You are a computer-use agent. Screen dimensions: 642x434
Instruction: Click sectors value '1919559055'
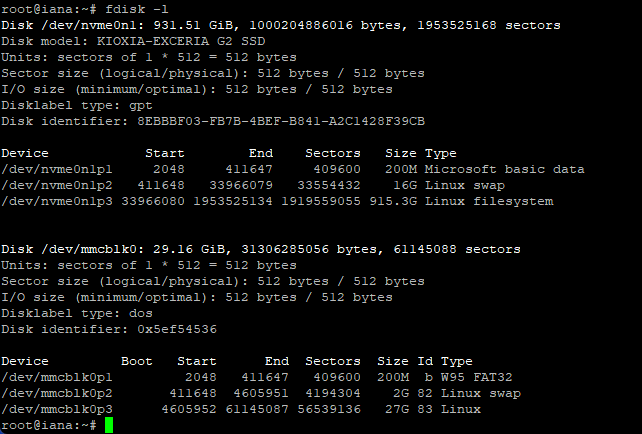tap(321, 201)
